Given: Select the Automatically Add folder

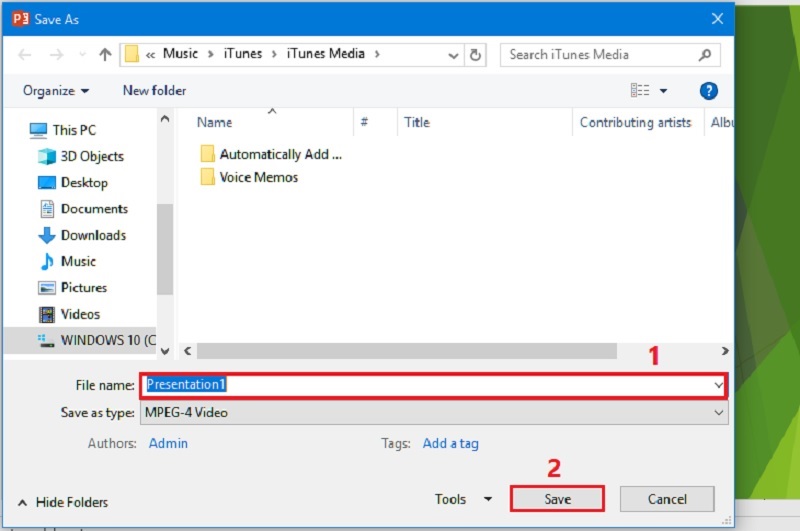Looking at the screenshot, I should click(279, 154).
